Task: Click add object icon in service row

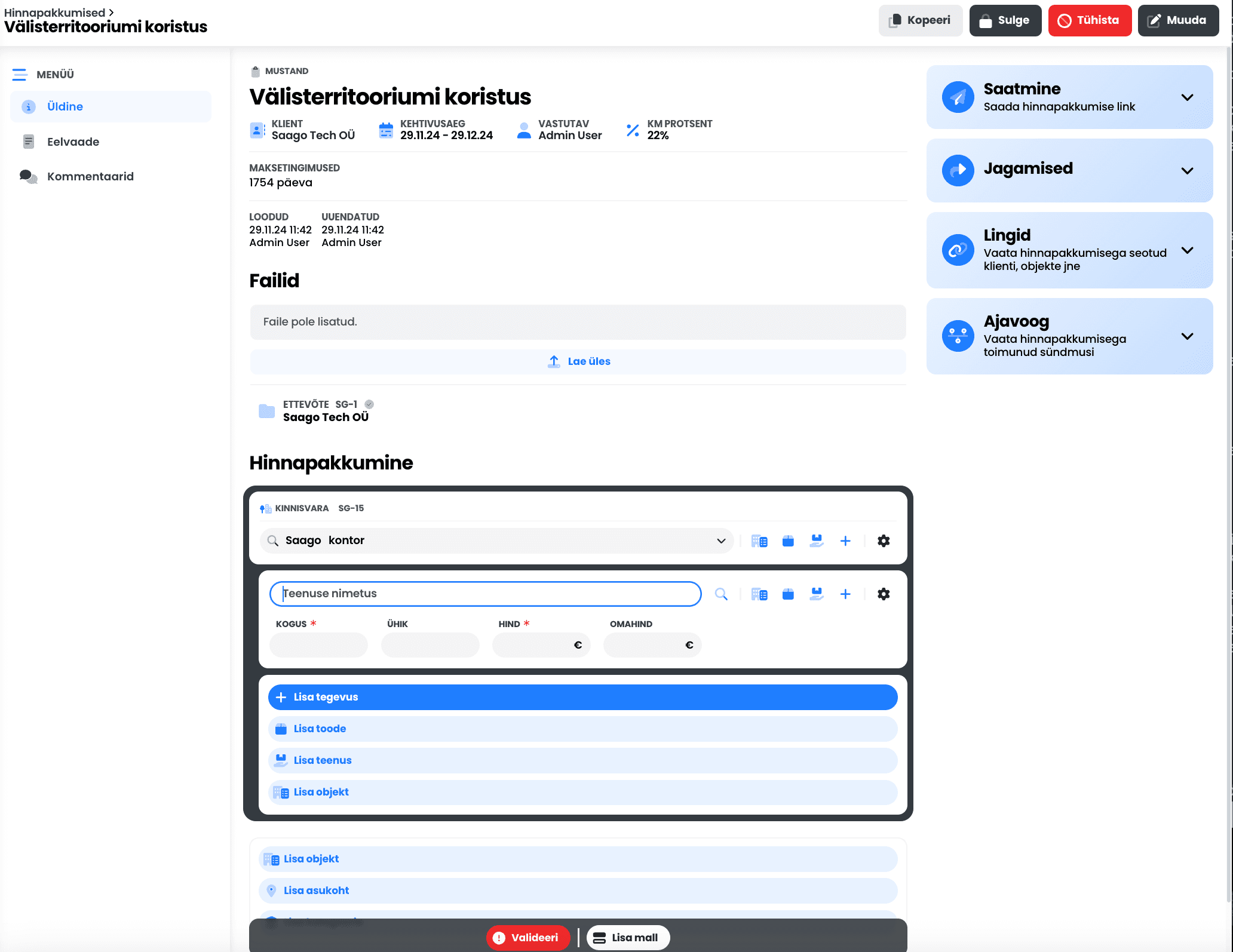Action: pos(759,594)
